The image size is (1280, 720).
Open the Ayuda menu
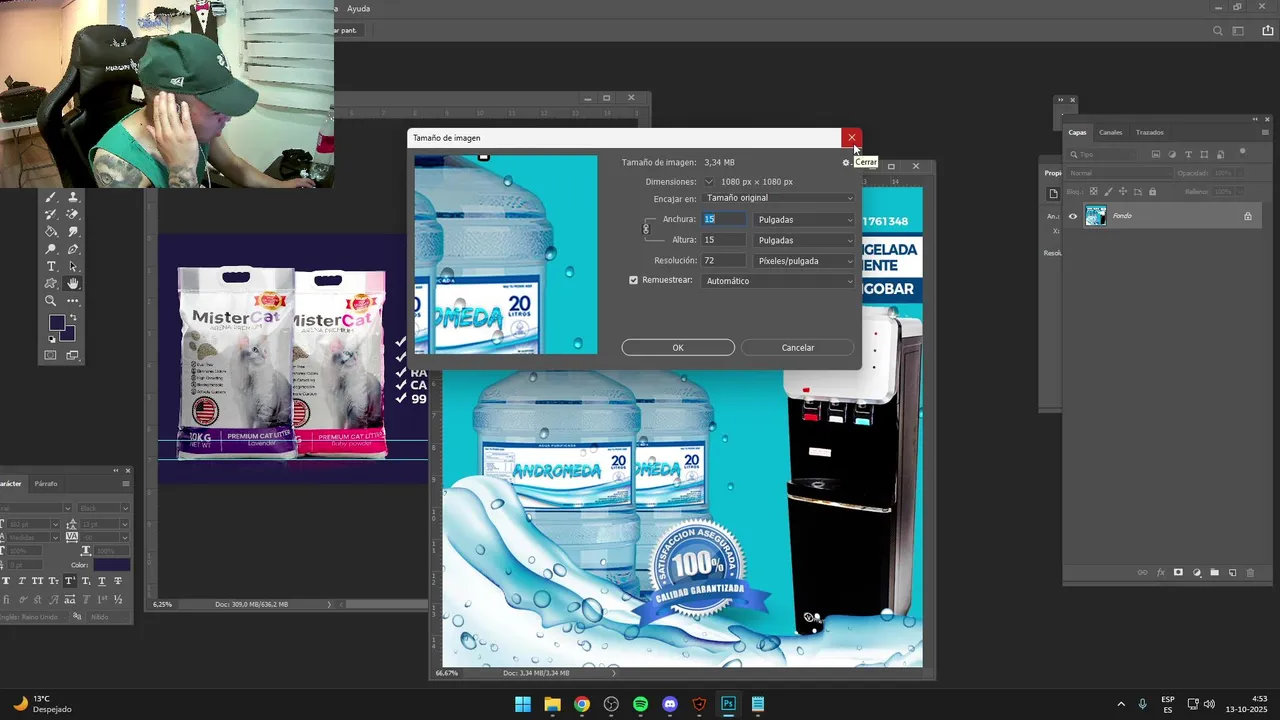(x=358, y=8)
